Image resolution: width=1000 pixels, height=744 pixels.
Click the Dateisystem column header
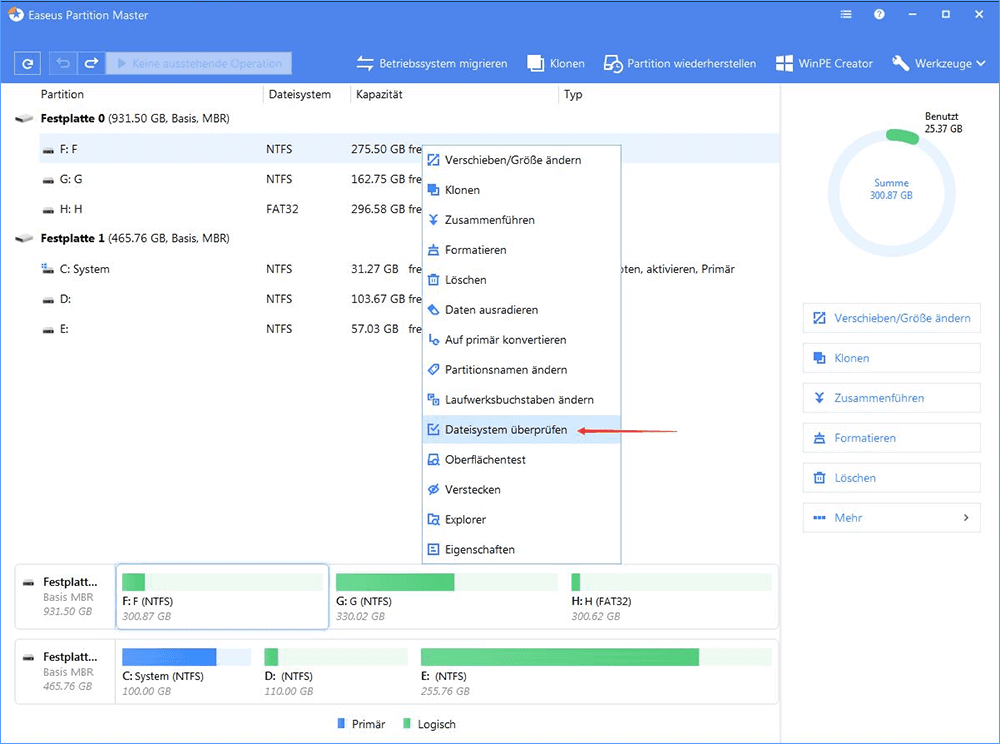pyautogui.click(x=300, y=94)
